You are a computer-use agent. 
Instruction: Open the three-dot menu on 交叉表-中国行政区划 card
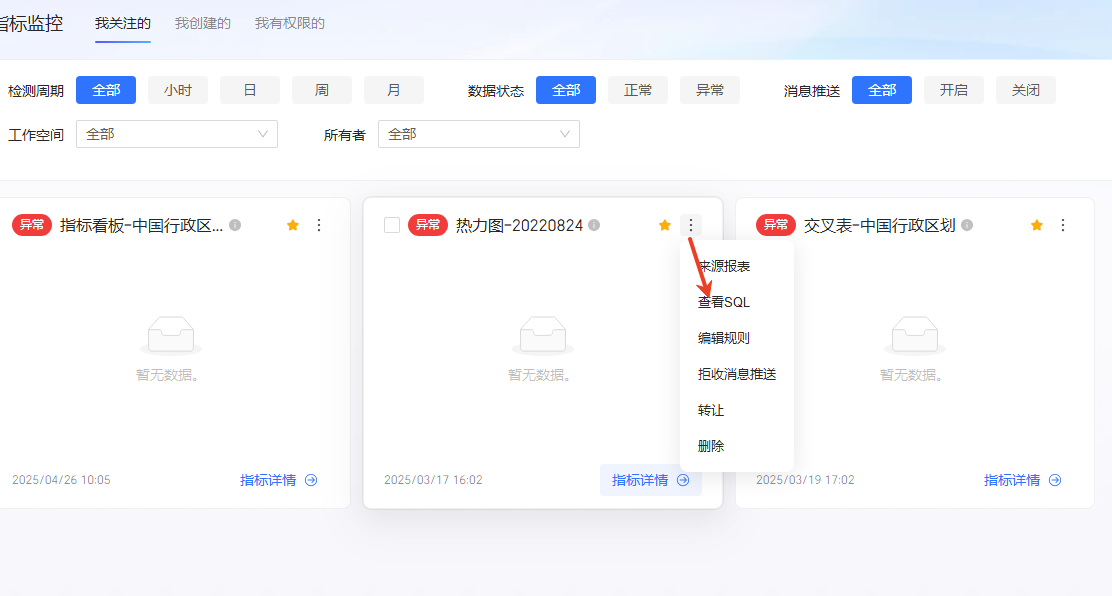click(1063, 225)
